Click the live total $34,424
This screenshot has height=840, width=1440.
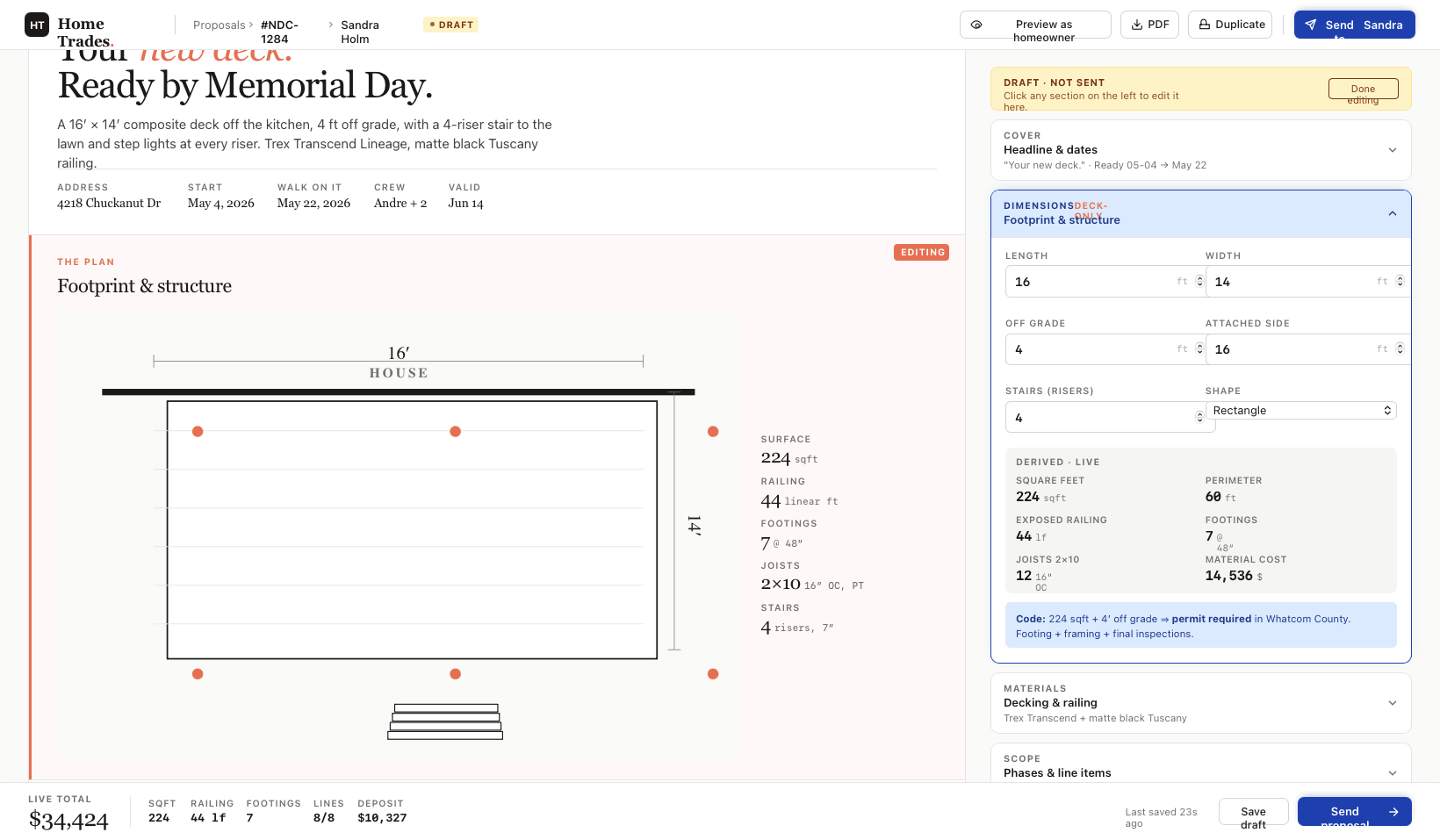(68, 821)
